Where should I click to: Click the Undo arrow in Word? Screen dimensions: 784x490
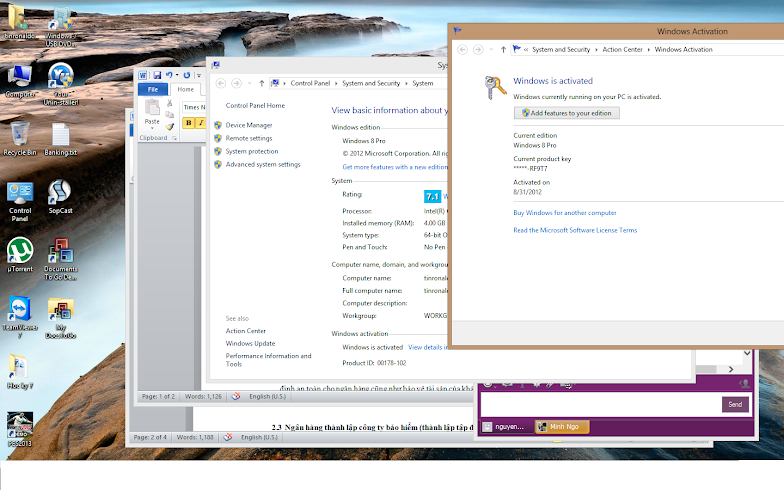170,75
